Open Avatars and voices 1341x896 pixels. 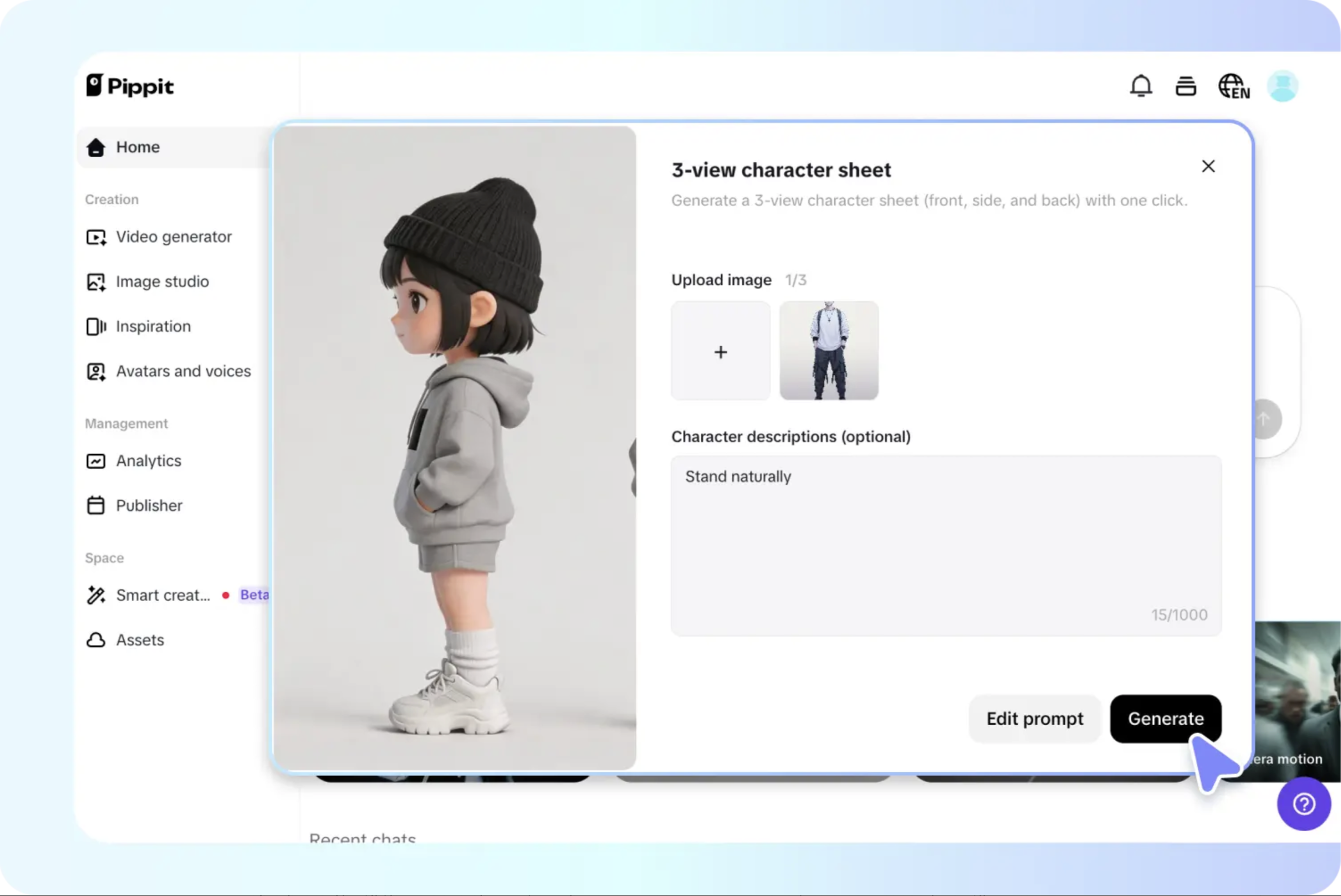coord(168,371)
